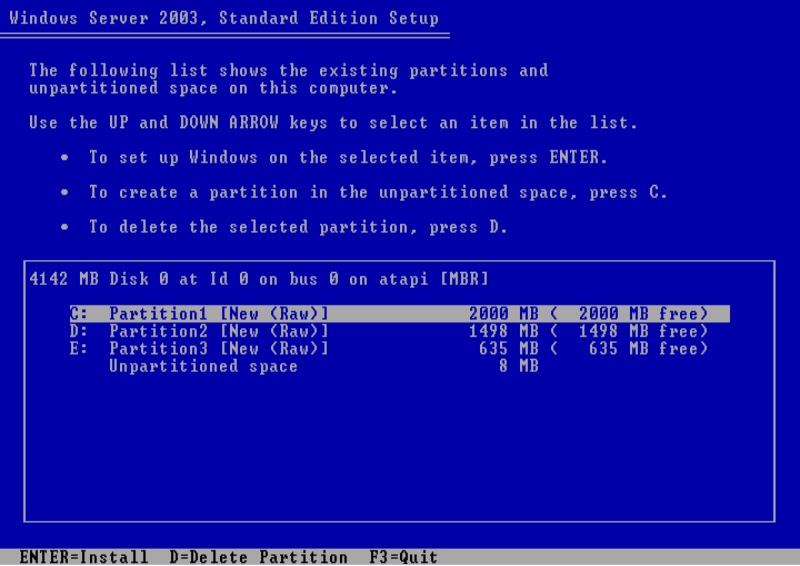Select the Unpartitioned space row
The width and height of the screenshot is (800, 566).
pos(324,366)
